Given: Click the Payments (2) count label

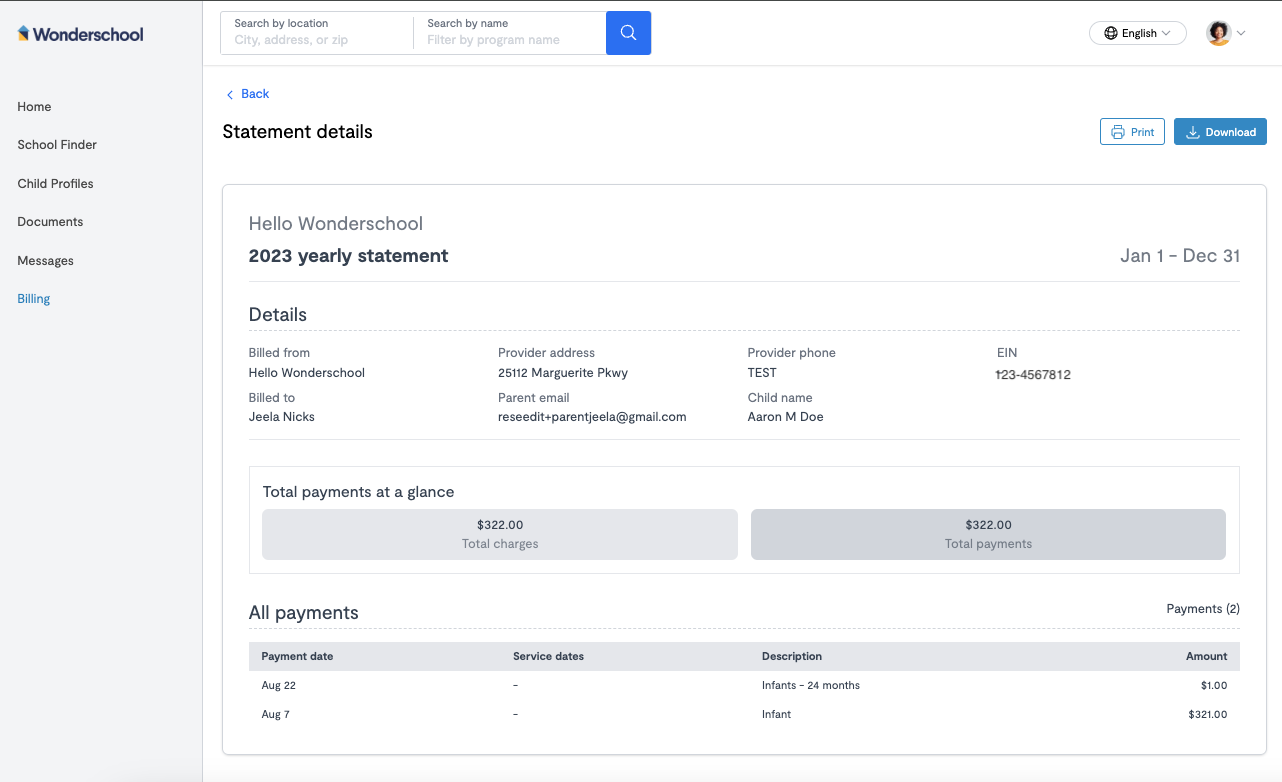Looking at the screenshot, I should 1203,608.
